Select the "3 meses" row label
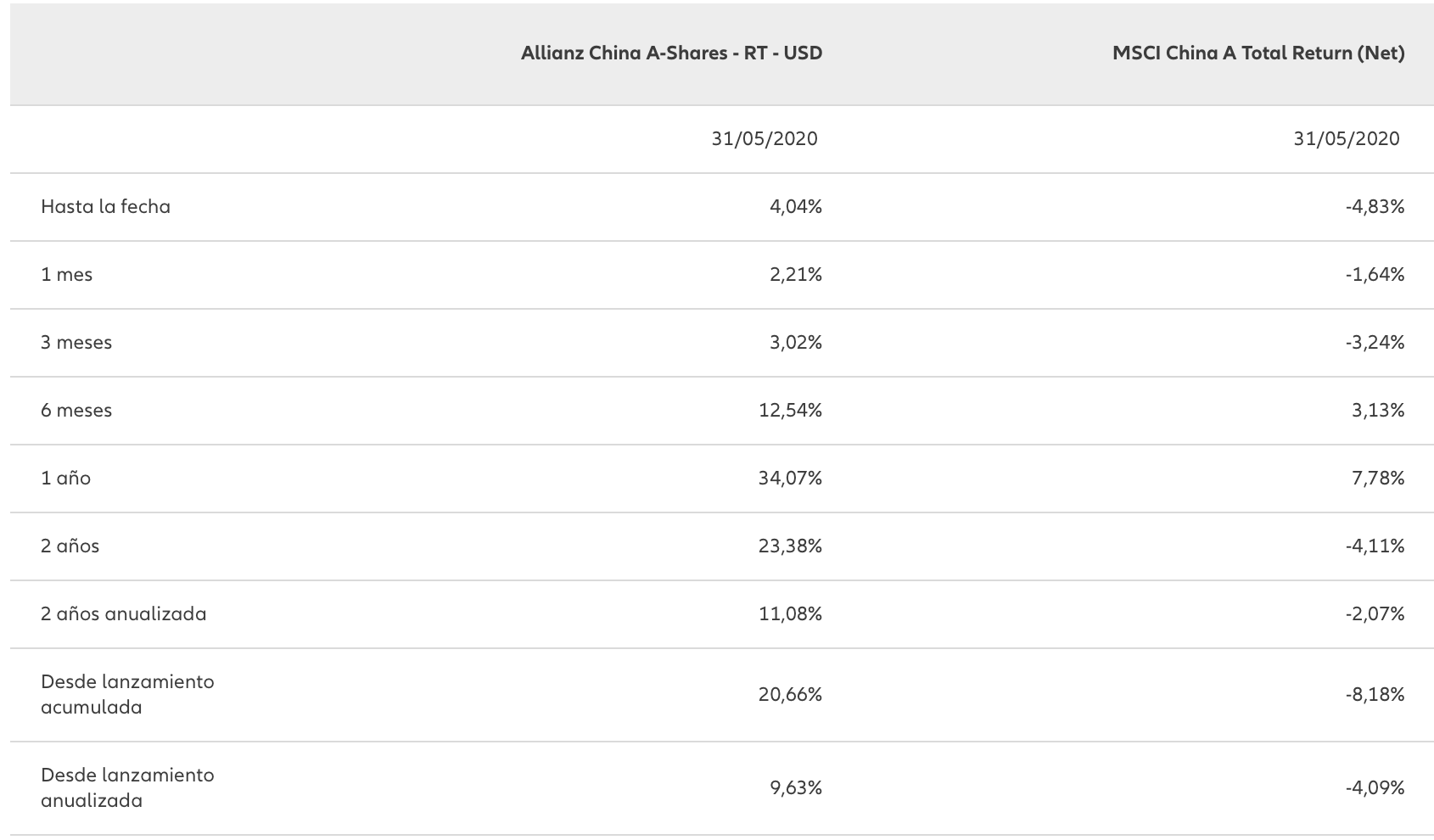The image size is (1434, 840). (x=76, y=343)
